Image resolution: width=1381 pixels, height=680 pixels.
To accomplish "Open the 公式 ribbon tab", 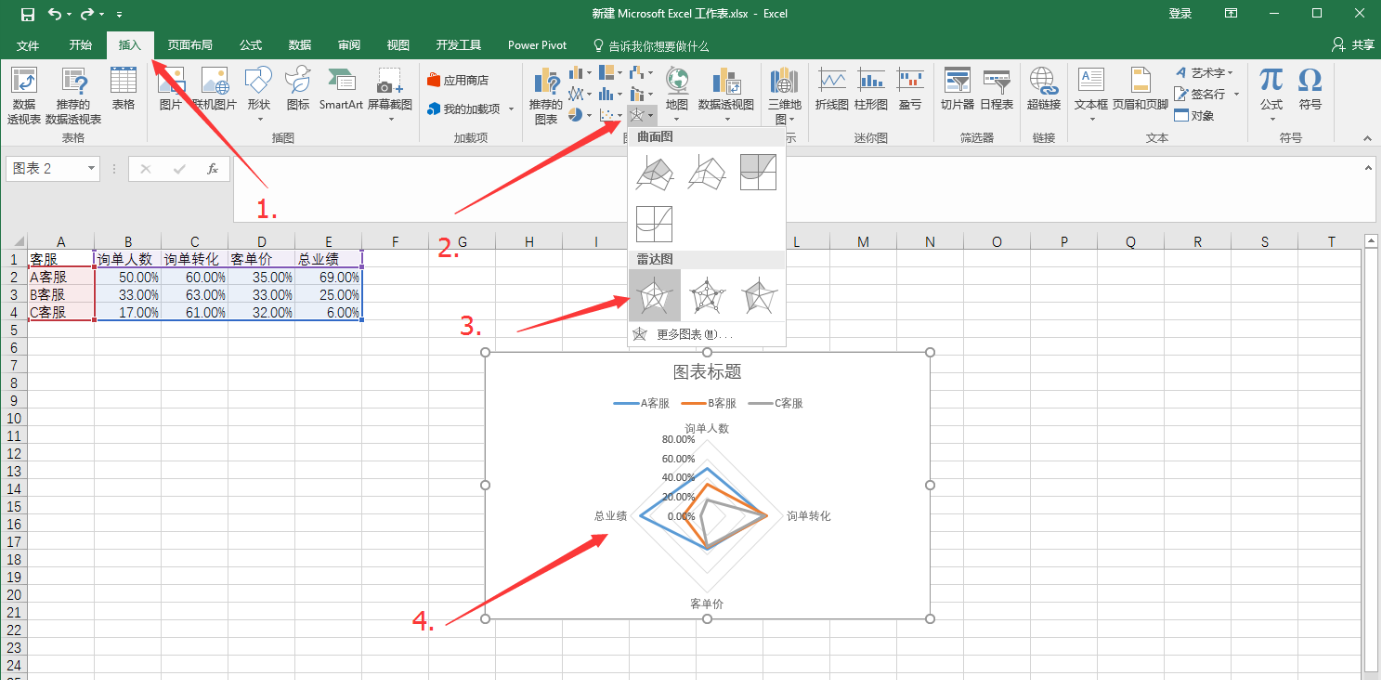I will [x=251, y=45].
